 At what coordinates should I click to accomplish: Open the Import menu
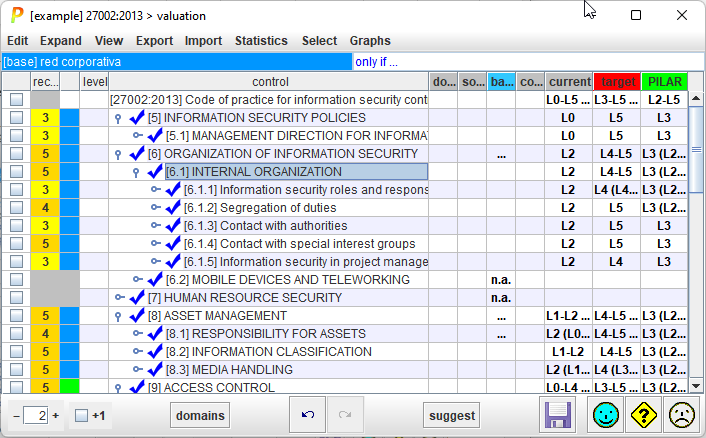[x=204, y=41]
